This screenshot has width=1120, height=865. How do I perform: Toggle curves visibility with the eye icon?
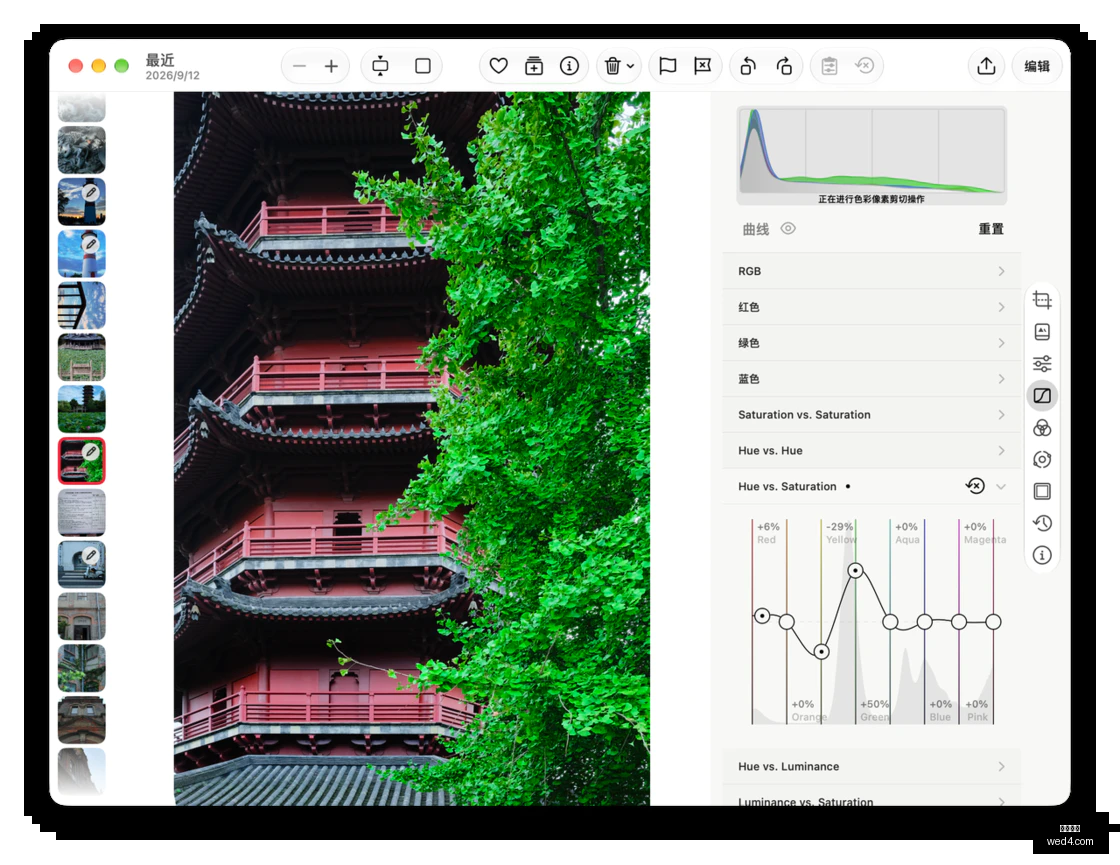coord(788,229)
